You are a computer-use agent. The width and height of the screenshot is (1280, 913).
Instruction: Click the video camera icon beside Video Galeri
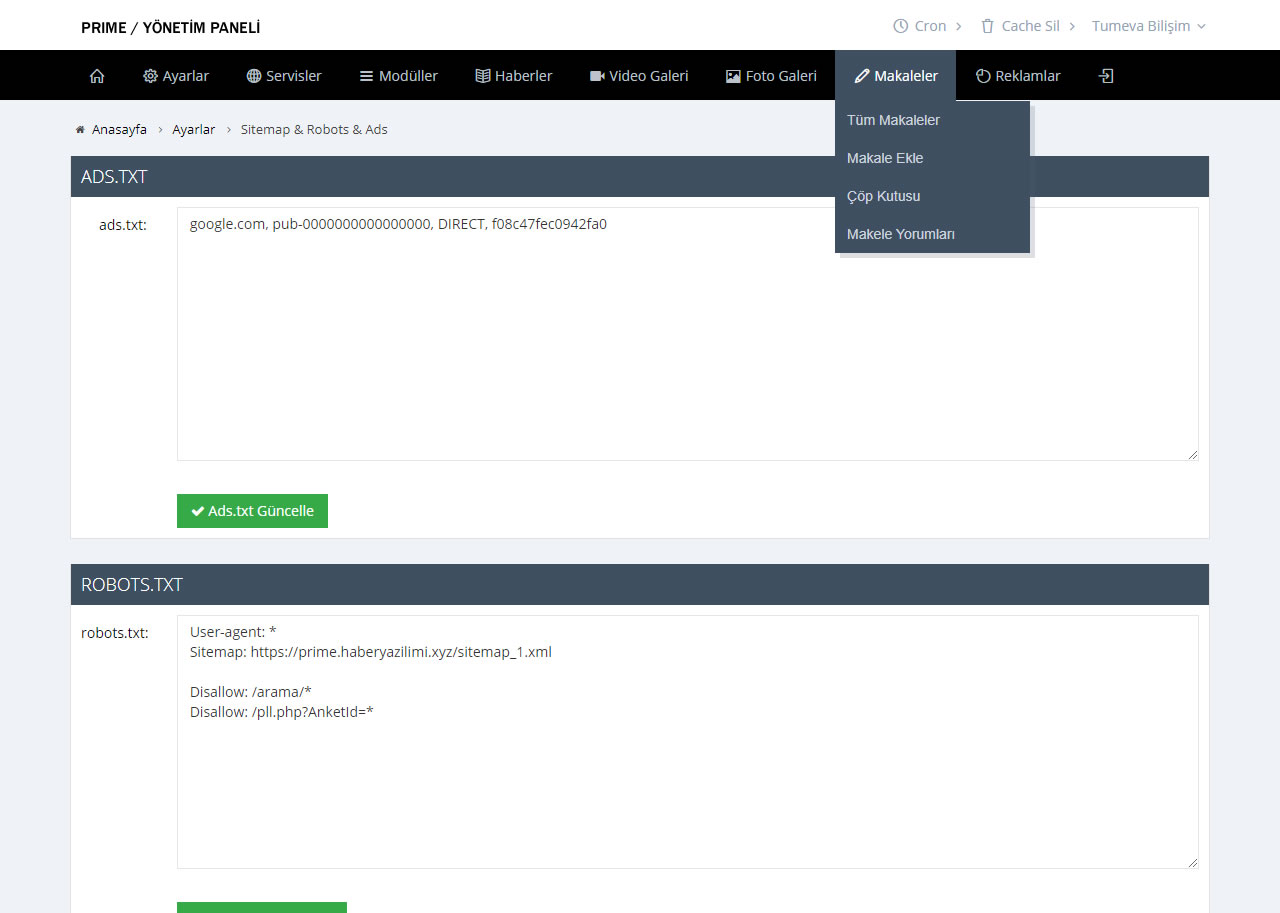pos(597,76)
